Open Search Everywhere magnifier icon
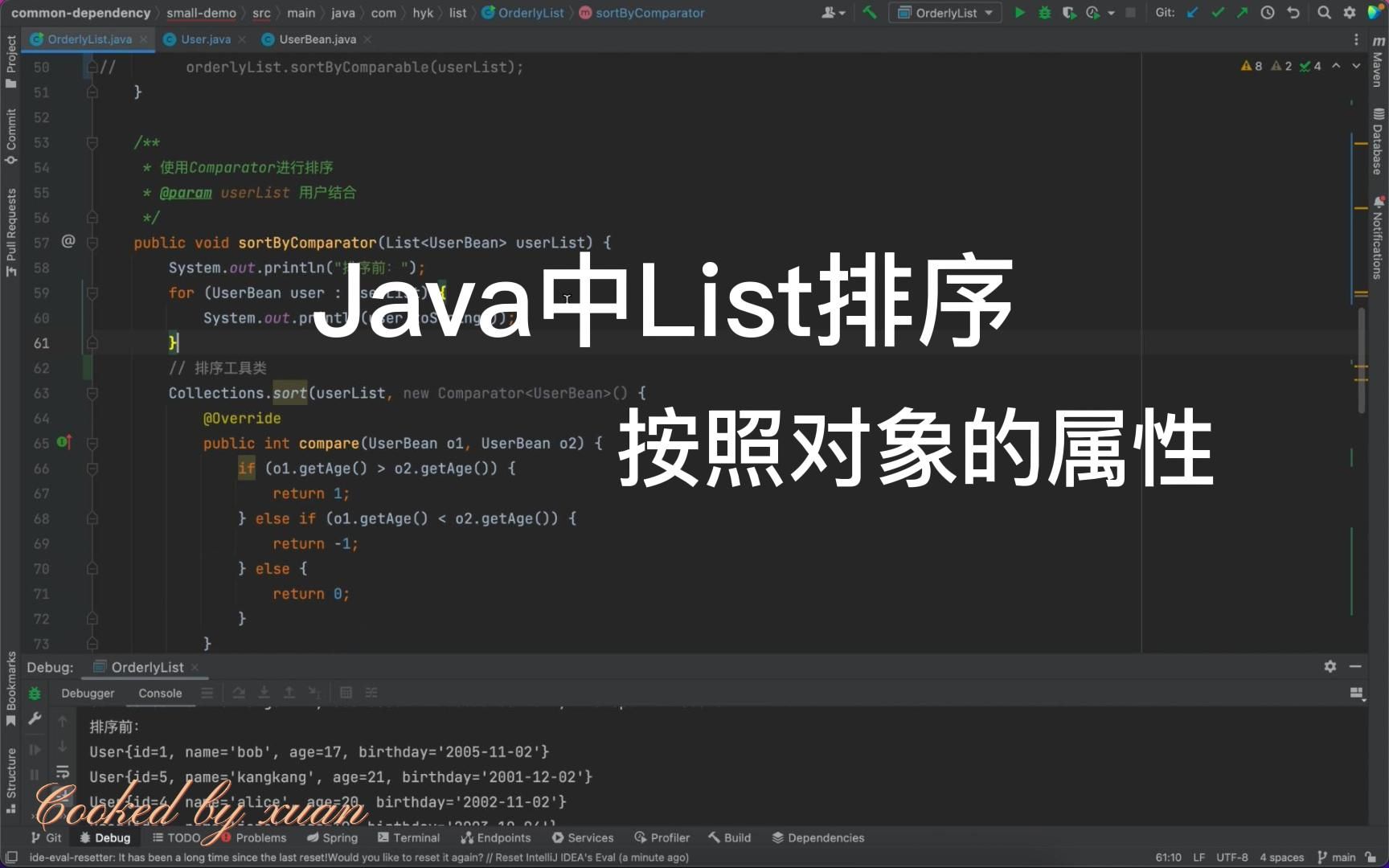 point(1324,12)
